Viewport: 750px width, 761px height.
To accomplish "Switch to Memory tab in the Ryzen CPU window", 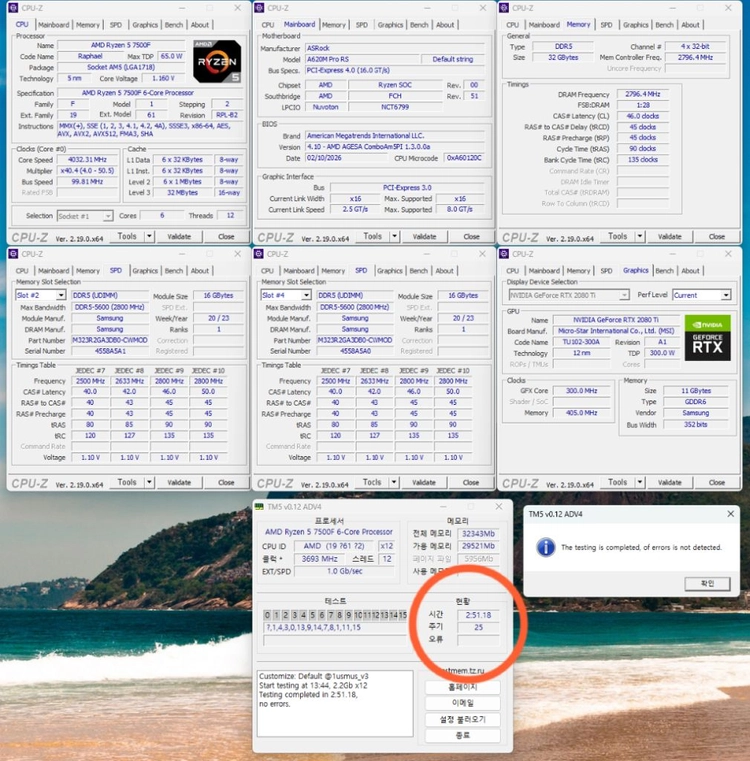I will (x=88, y=25).
